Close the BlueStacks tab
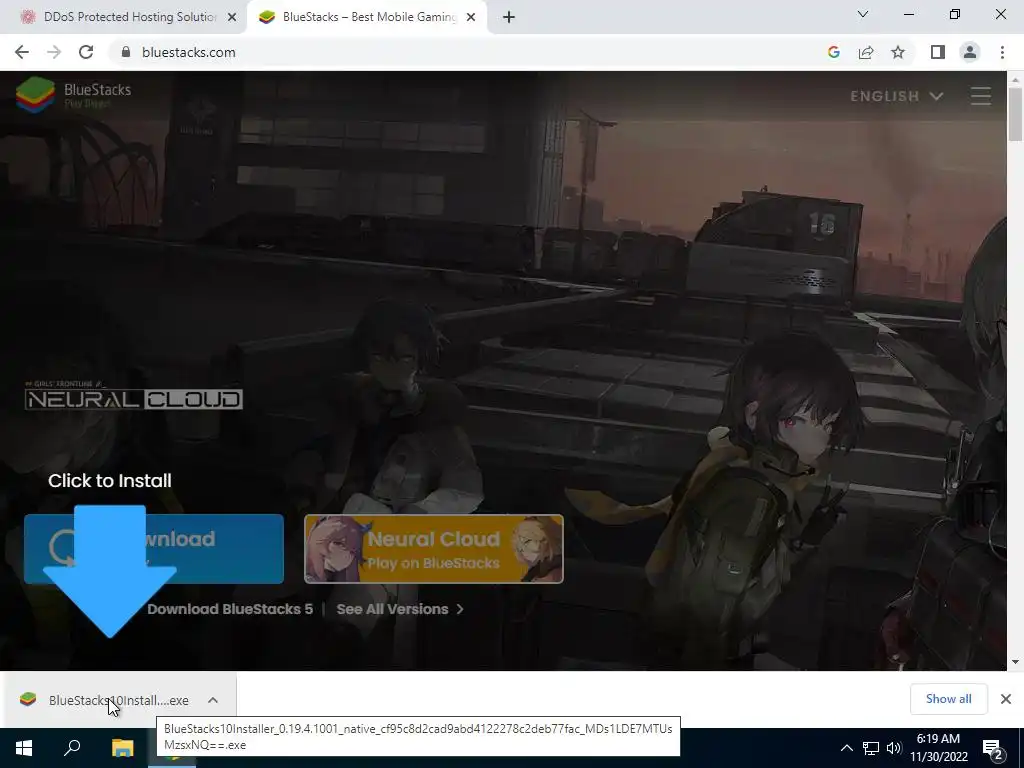 (471, 17)
